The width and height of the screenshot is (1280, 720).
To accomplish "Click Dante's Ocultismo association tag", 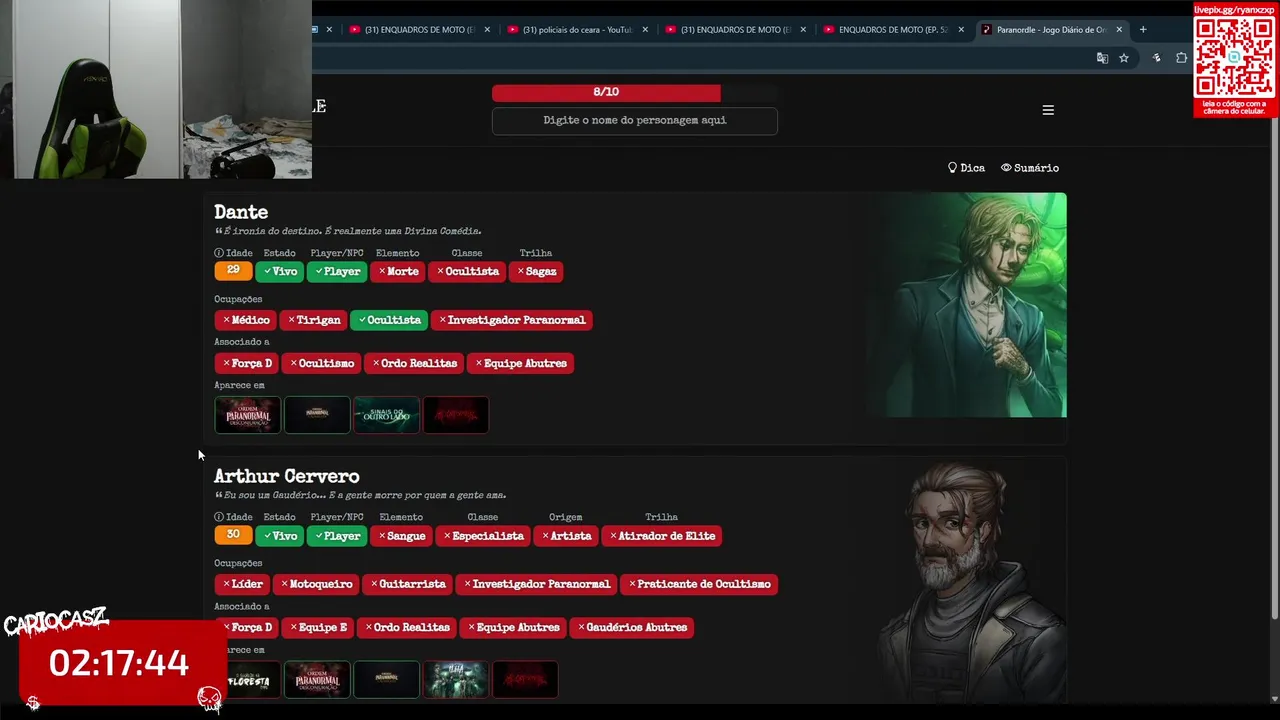I will [321, 363].
